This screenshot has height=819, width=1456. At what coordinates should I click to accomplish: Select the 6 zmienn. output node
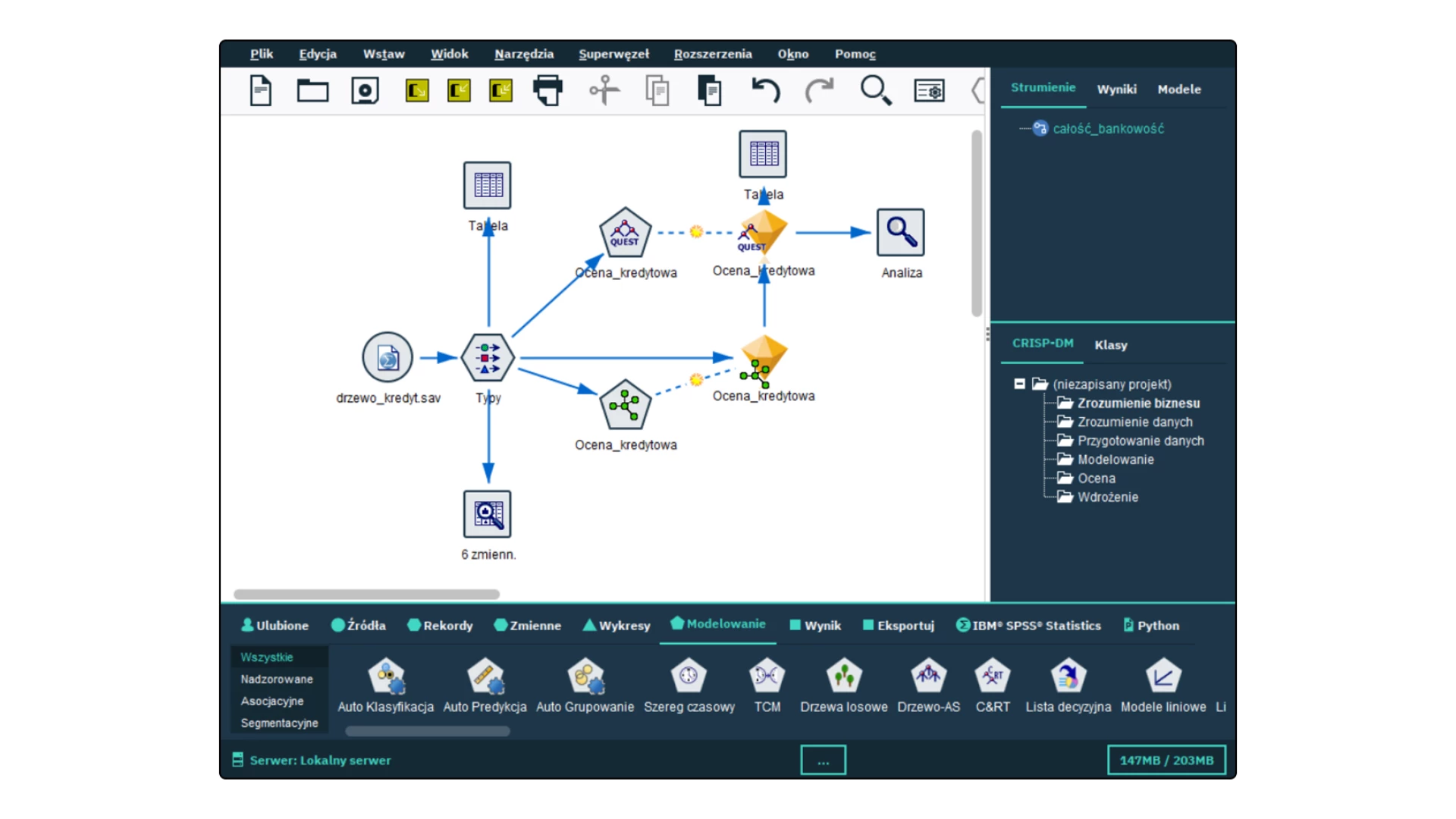coord(488,514)
